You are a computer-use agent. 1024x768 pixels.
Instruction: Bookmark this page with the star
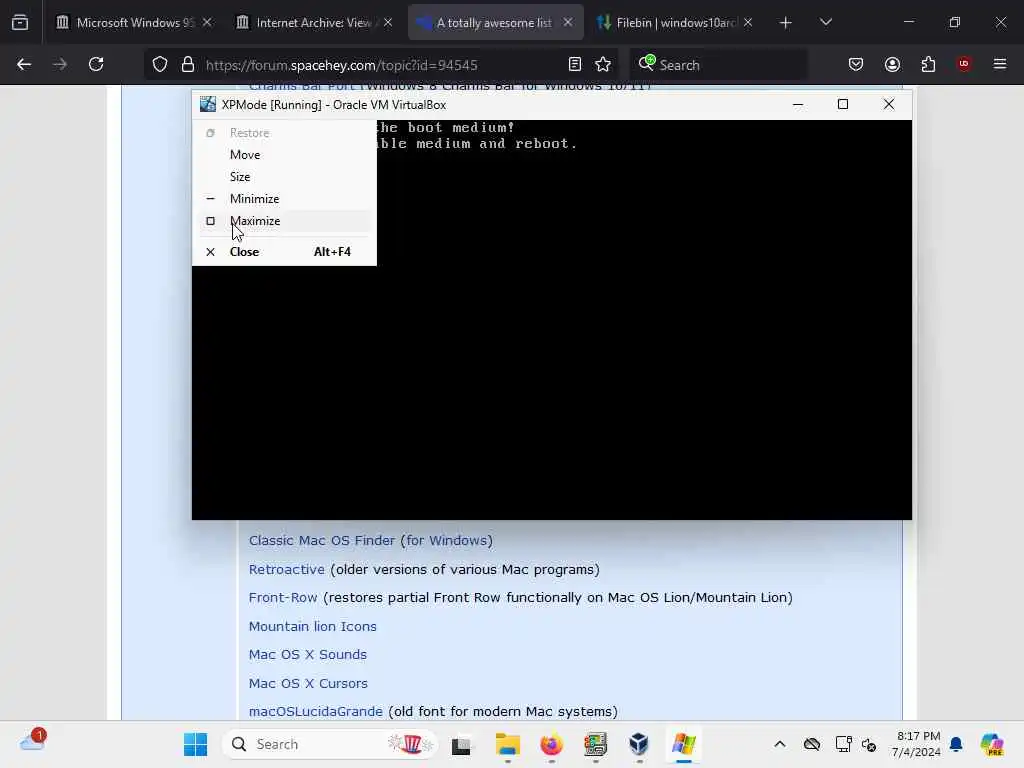603,64
